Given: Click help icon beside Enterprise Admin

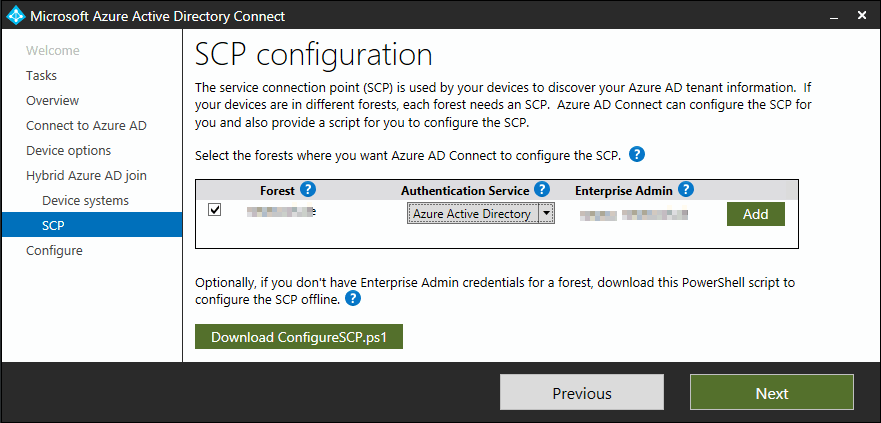Looking at the screenshot, I should point(686,189).
